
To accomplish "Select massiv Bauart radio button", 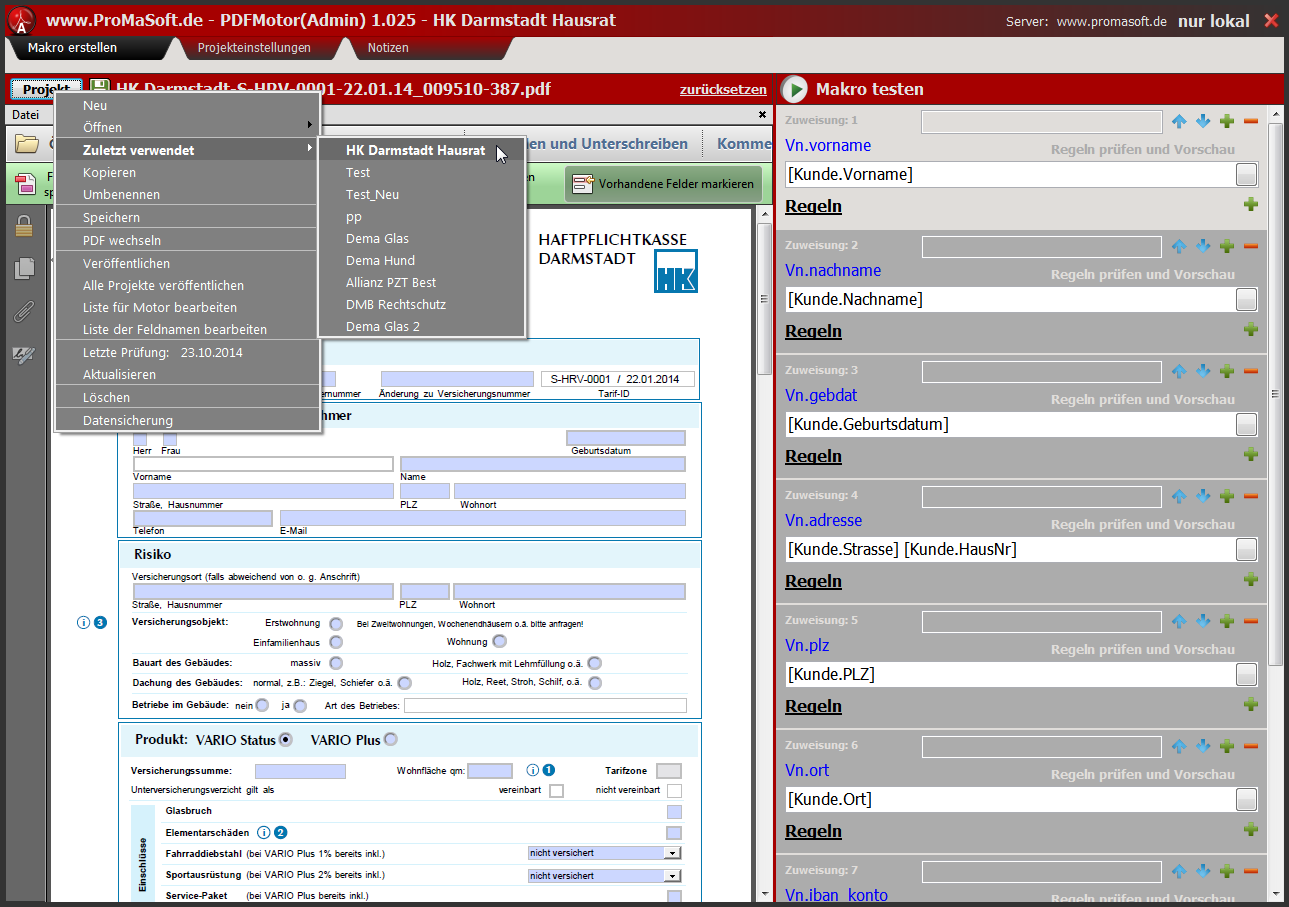I will point(336,663).
